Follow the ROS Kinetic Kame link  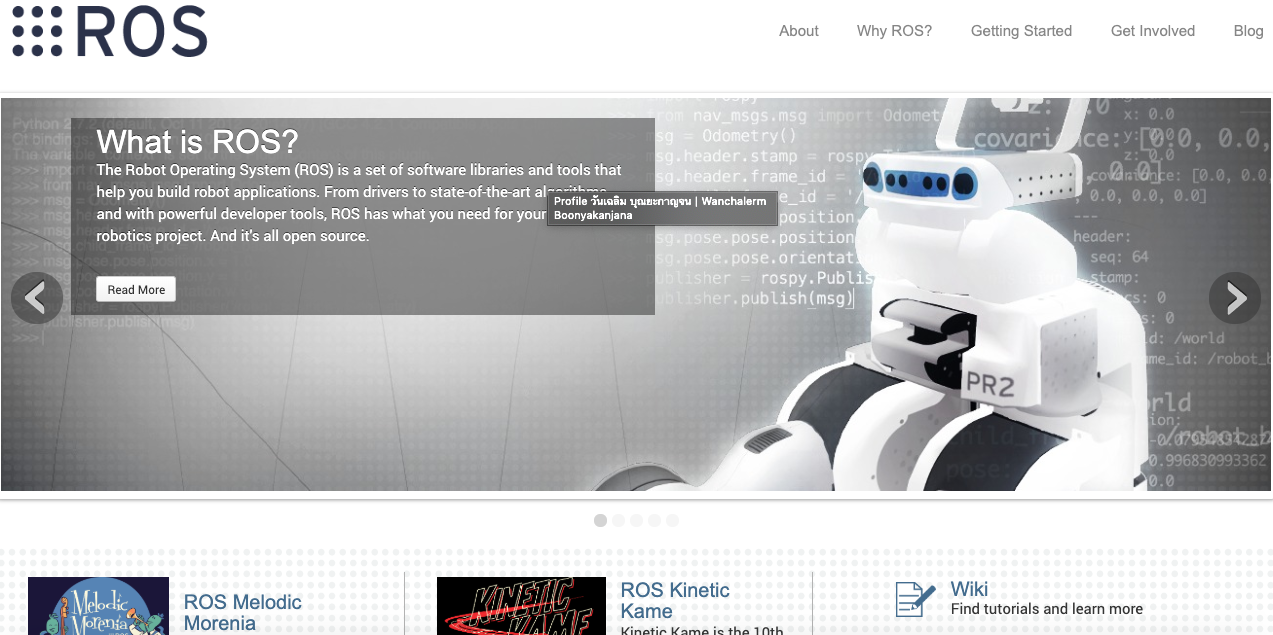click(x=676, y=601)
